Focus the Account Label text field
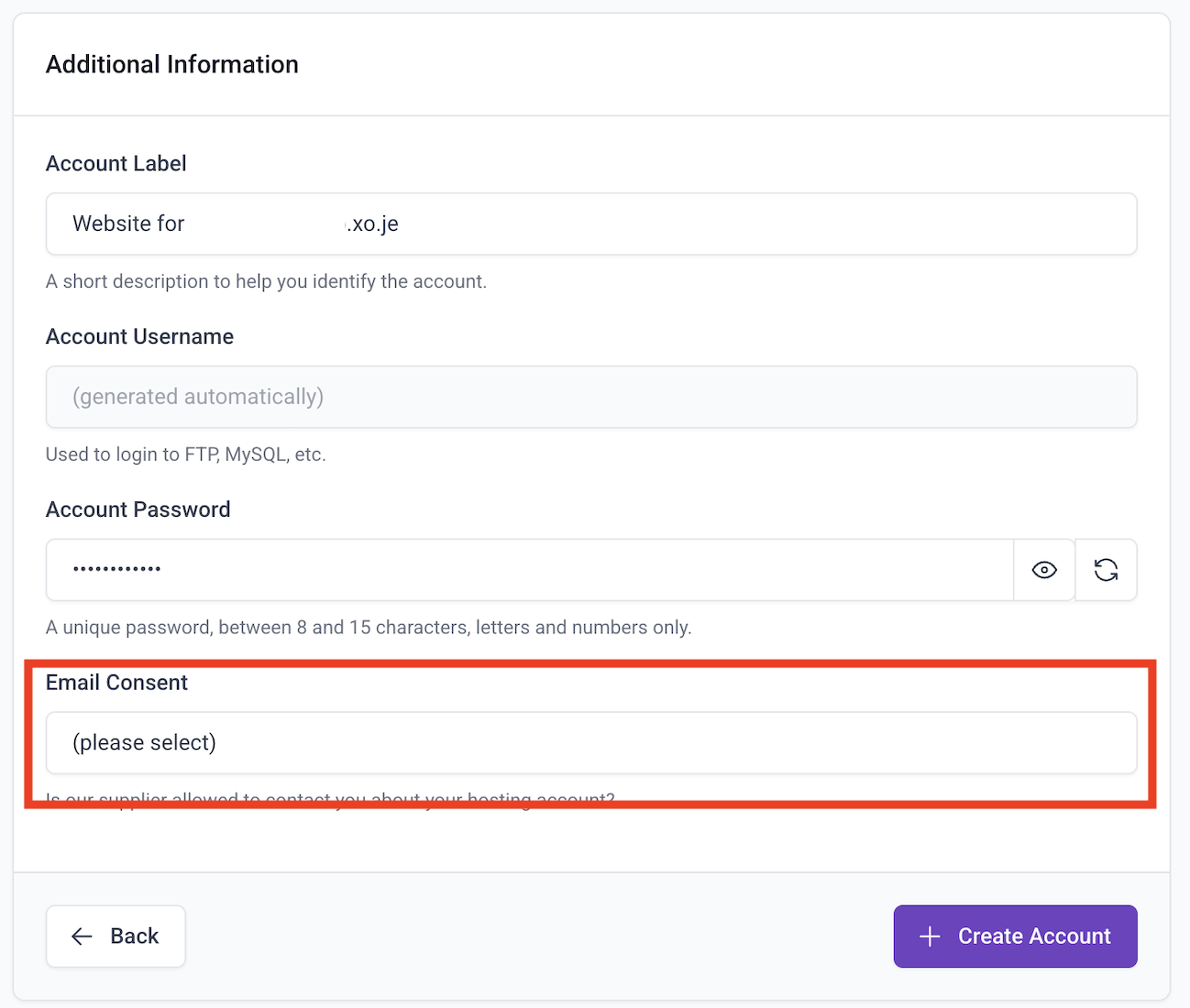 click(591, 224)
